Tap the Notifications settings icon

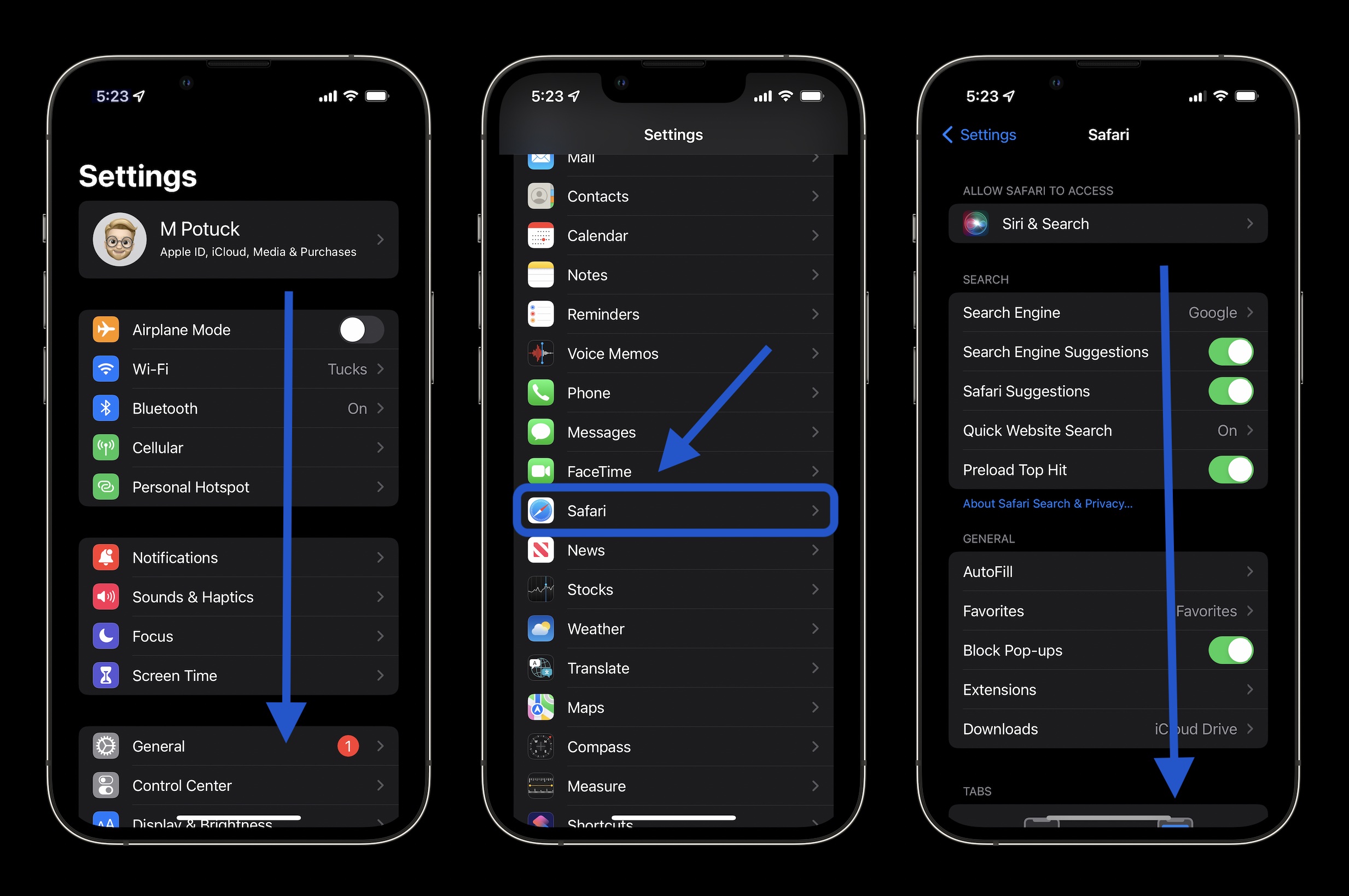(108, 557)
